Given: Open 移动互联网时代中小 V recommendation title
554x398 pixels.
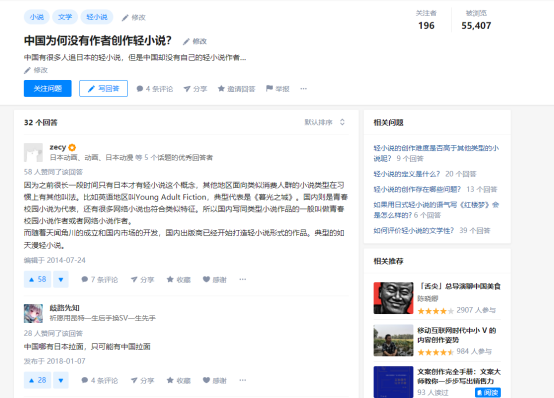Looking at the screenshot, I should [x=457, y=335].
